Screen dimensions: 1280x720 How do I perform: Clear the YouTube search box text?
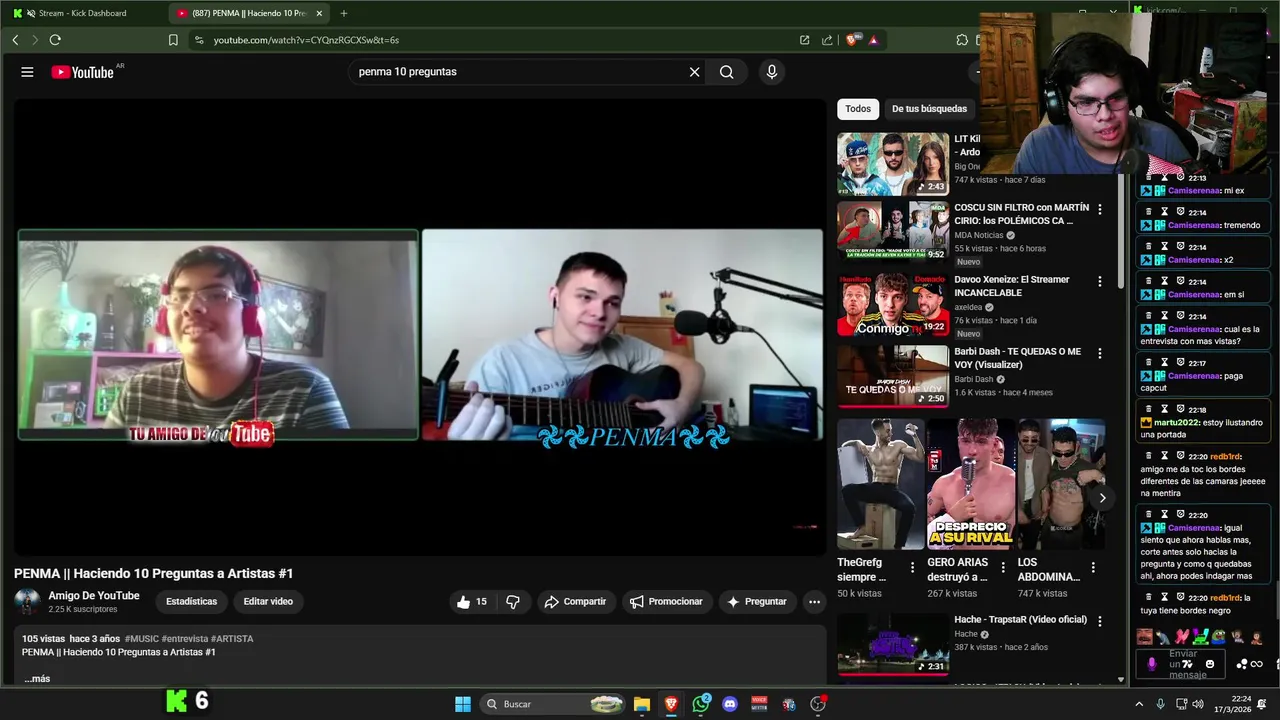click(694, 72)
